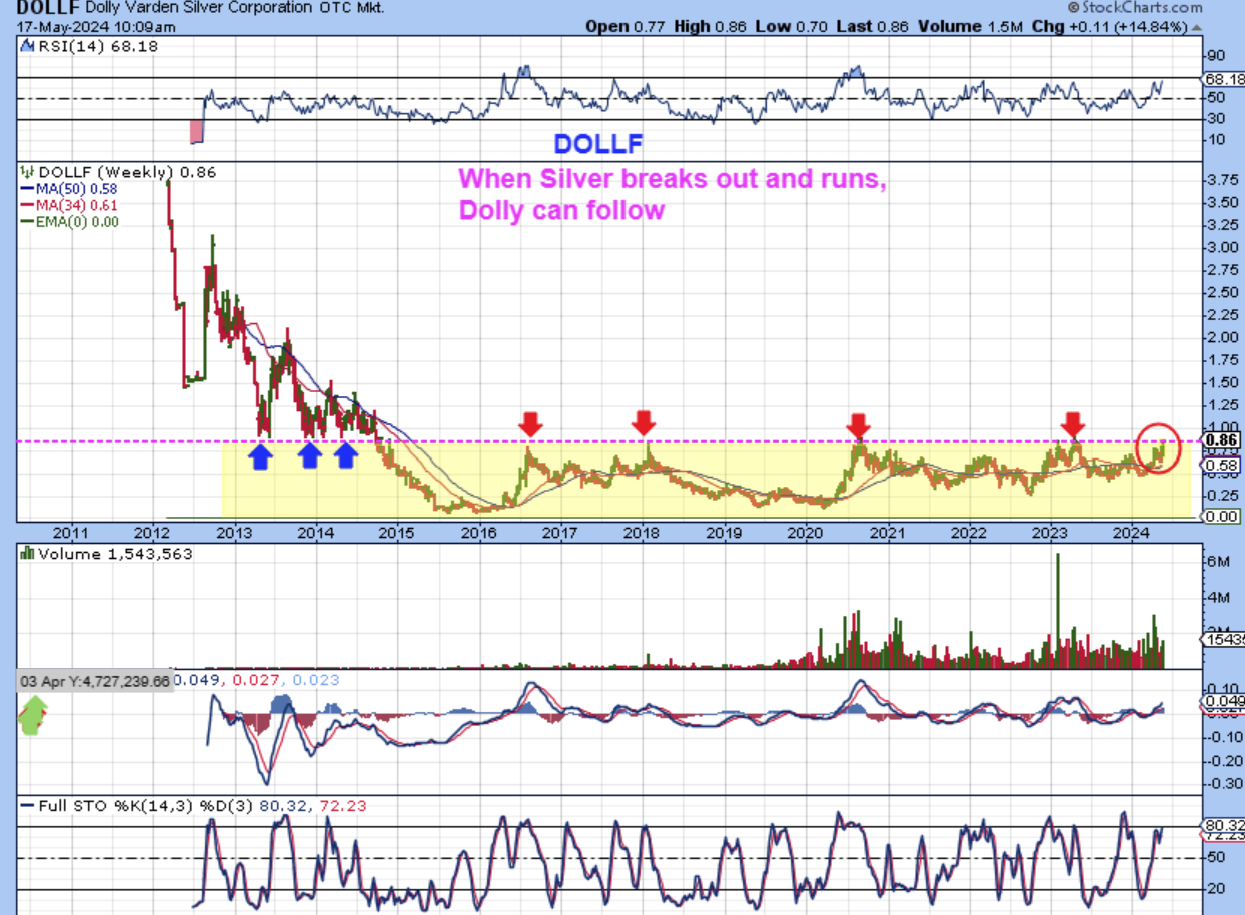Click the 1.25 price axis label

point(1224,405)
